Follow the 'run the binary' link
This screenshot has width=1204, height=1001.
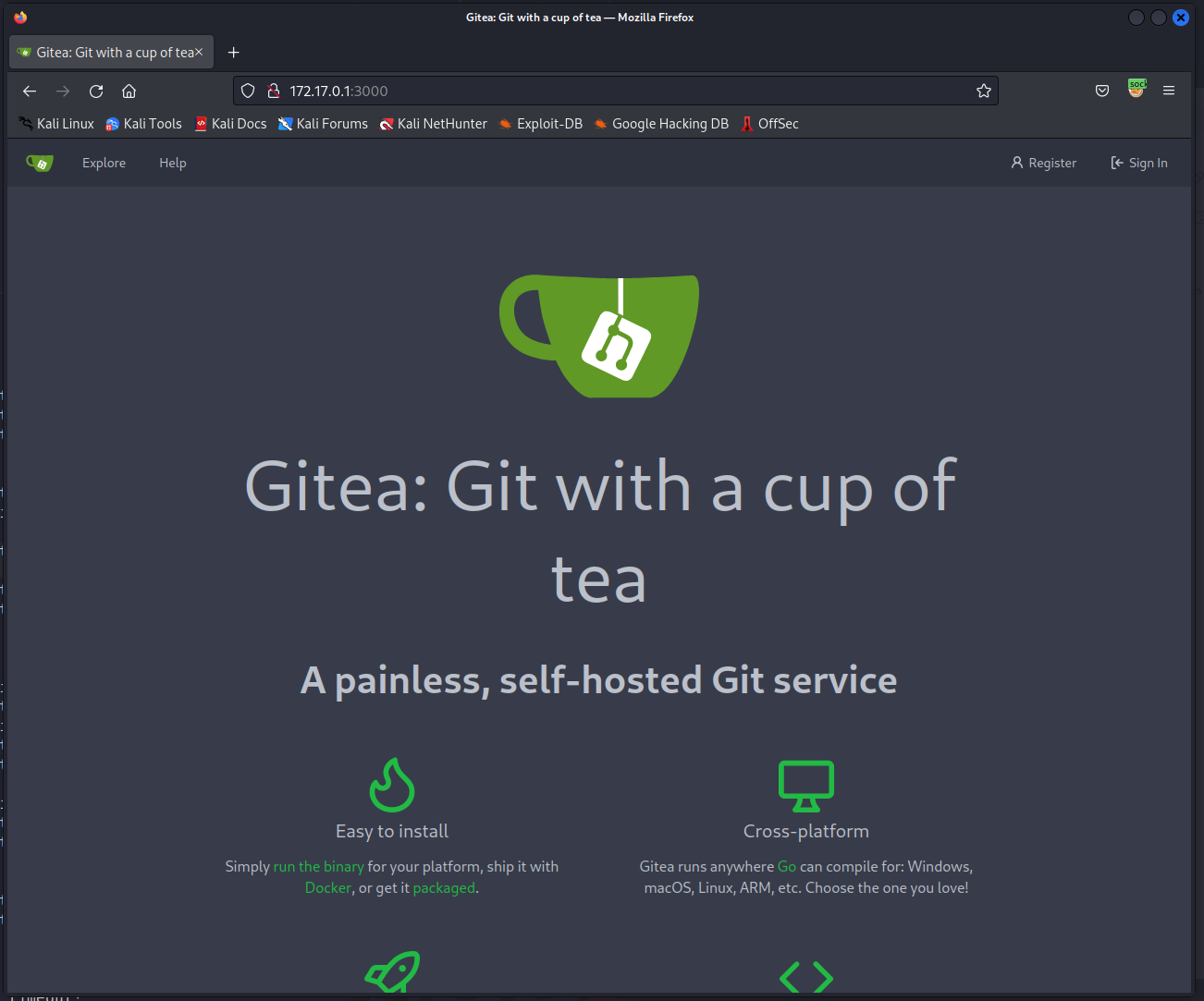pyautogui.click(x=318, y=866)
